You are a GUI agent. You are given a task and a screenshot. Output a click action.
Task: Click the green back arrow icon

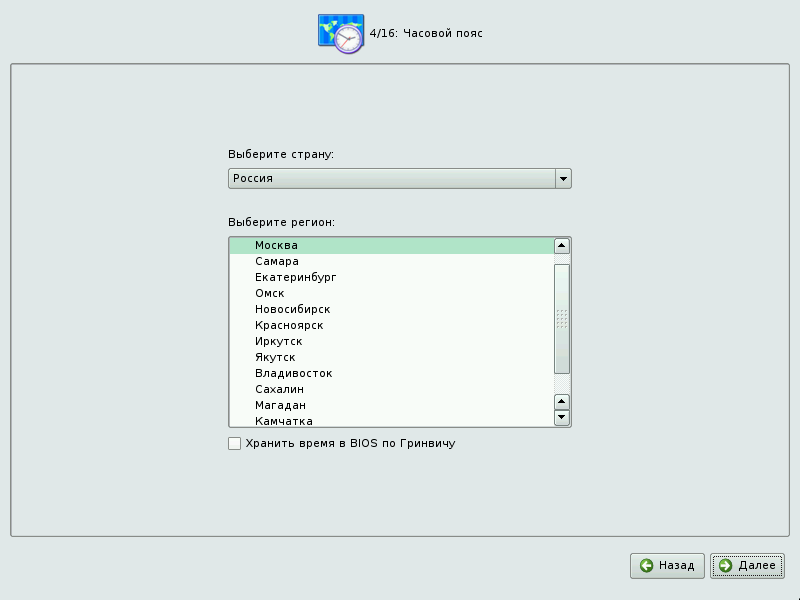pos(647,566)
